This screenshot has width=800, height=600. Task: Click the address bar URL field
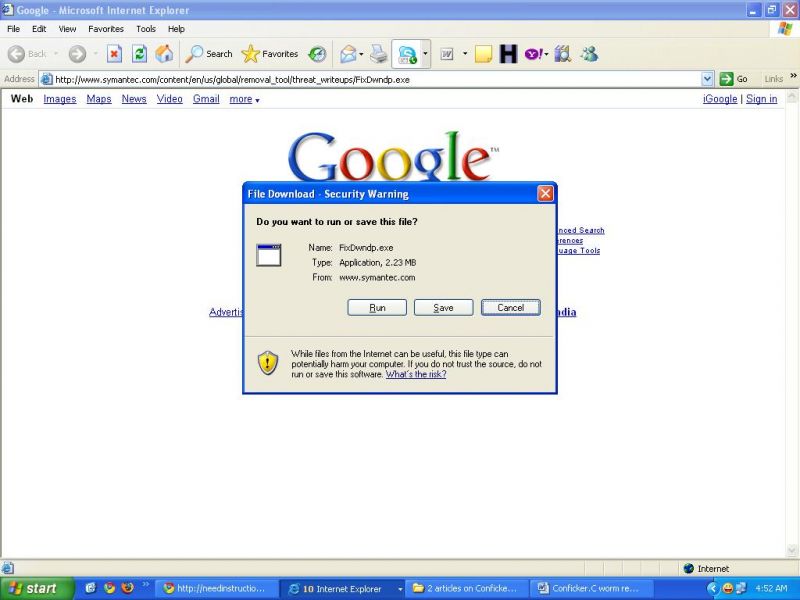click(377, 79)
